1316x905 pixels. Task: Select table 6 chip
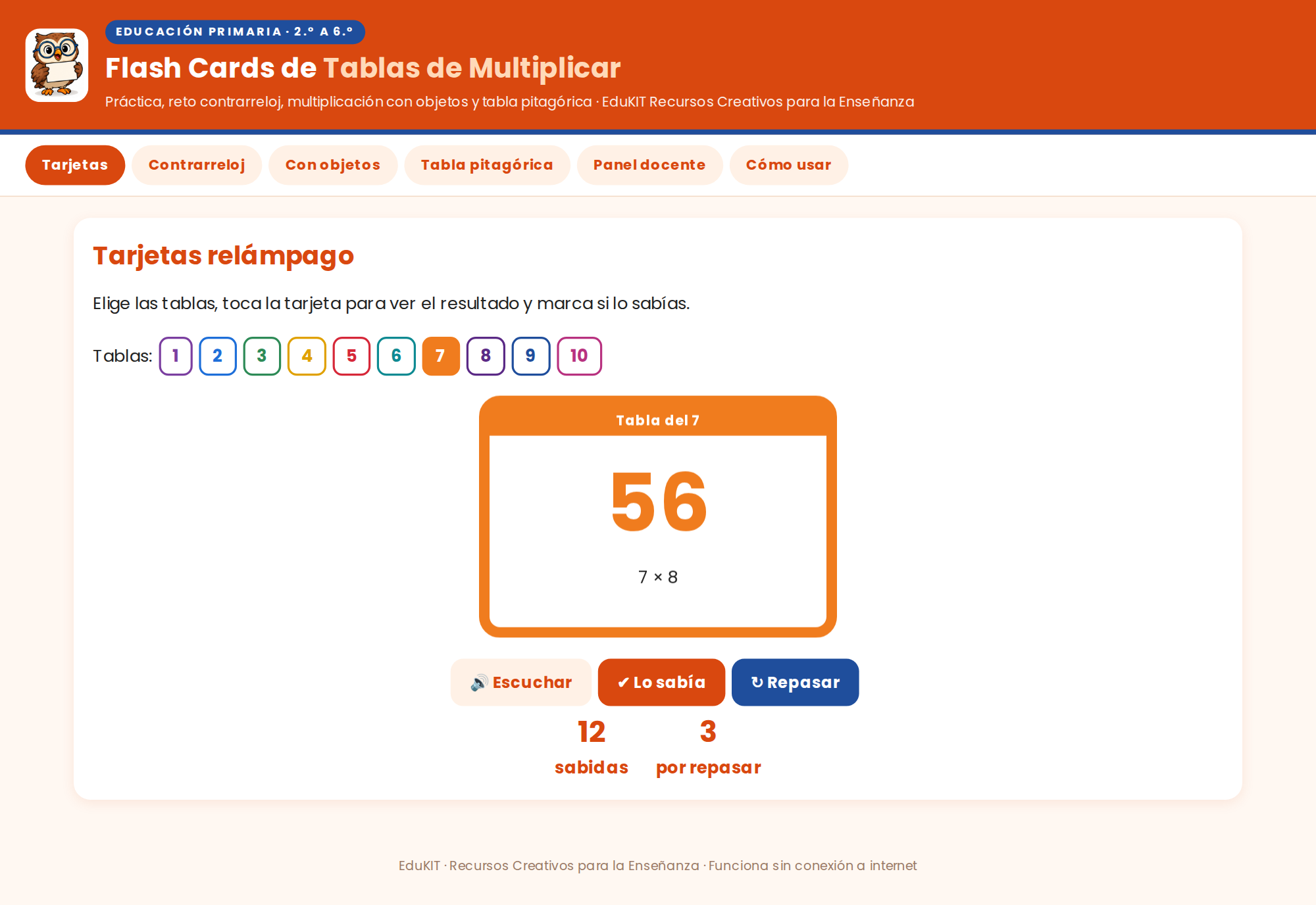click(396, 356)
